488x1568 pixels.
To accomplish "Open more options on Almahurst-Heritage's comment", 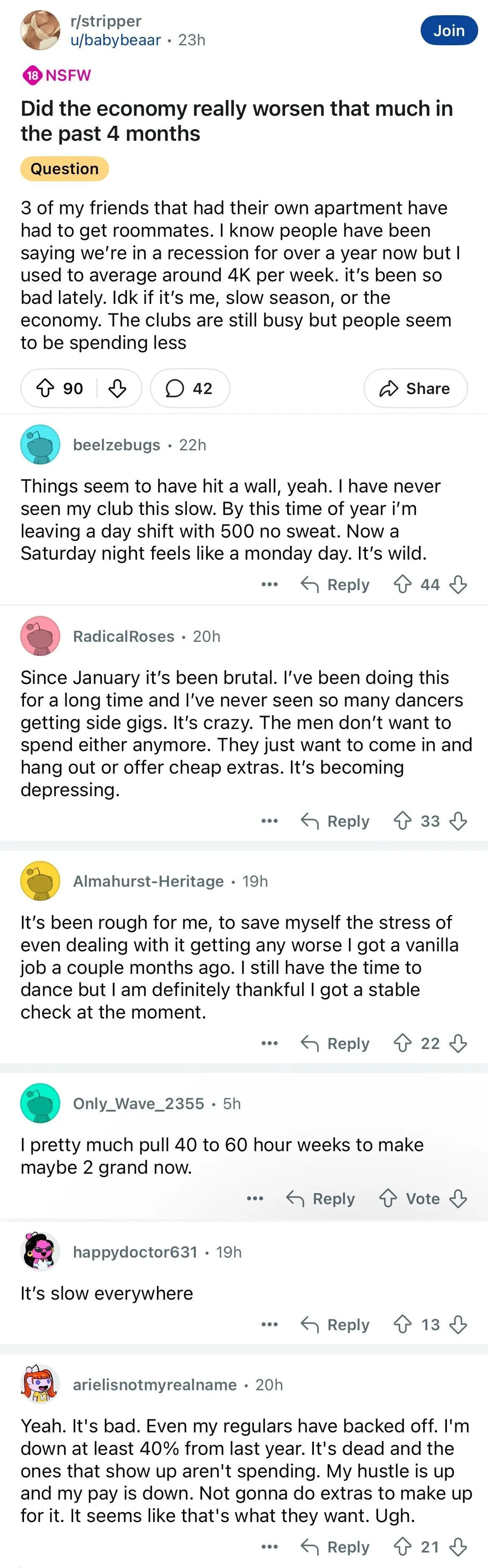I will point(269,1043).
